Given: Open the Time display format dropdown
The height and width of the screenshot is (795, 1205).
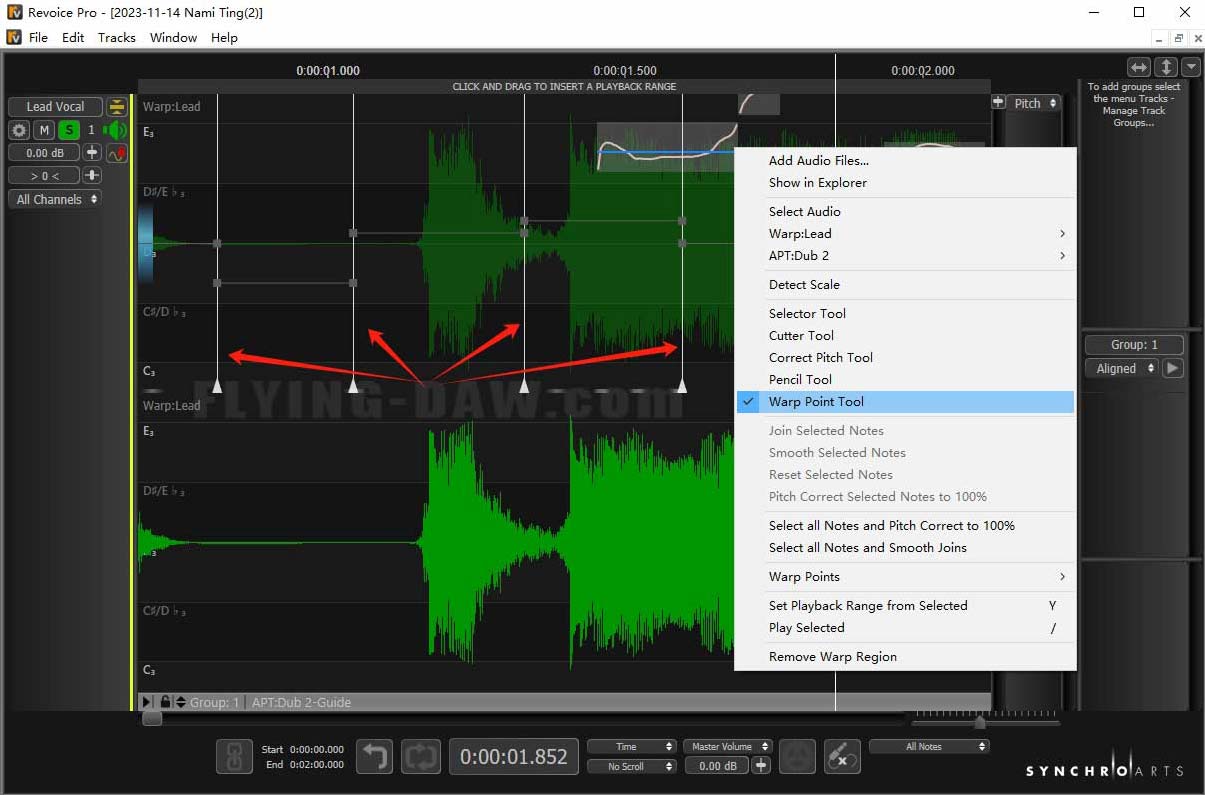Looking at the screenshot, I should (632, 746).
